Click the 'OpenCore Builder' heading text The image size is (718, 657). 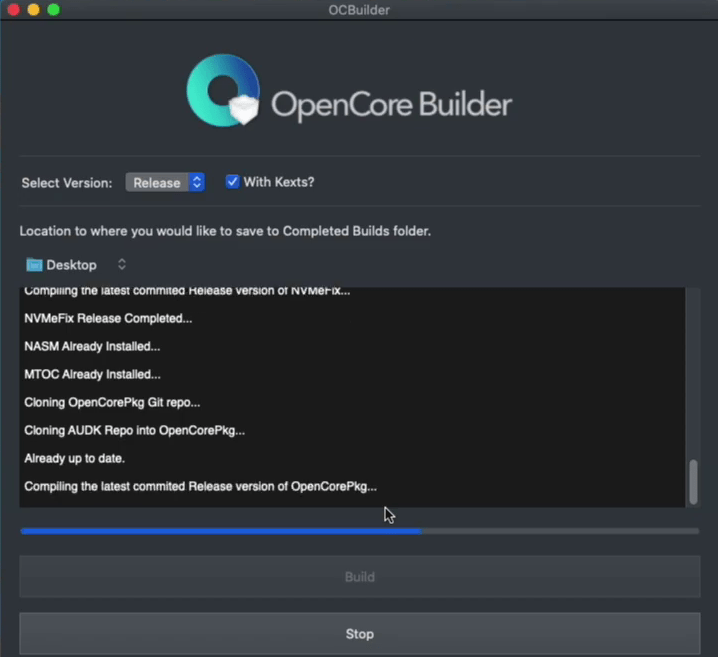tap(392, 105)
